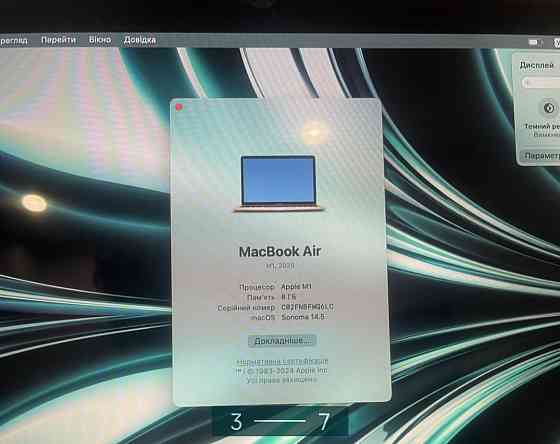Viewport: 560px width, 444px height.
Task: Click the Дисплей heading in the panel
Action: point(536,65)
